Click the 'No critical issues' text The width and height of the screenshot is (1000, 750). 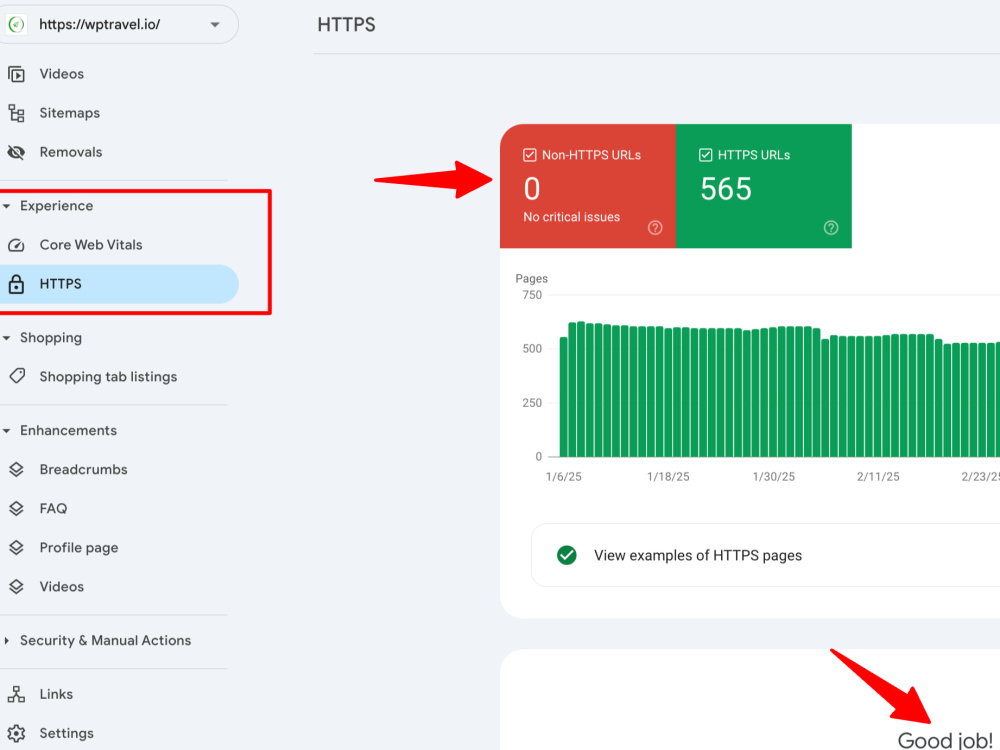point(571,217)
